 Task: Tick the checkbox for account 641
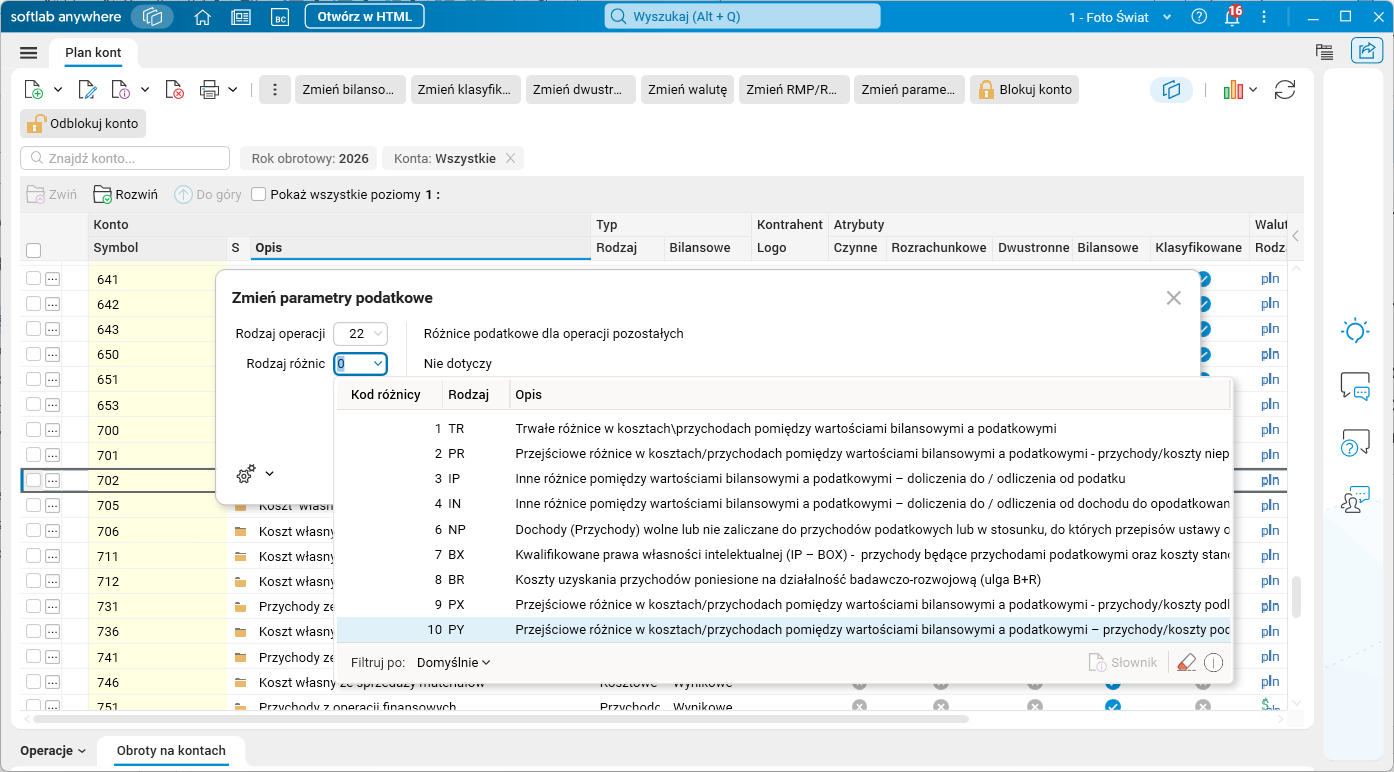click(34, 279)
